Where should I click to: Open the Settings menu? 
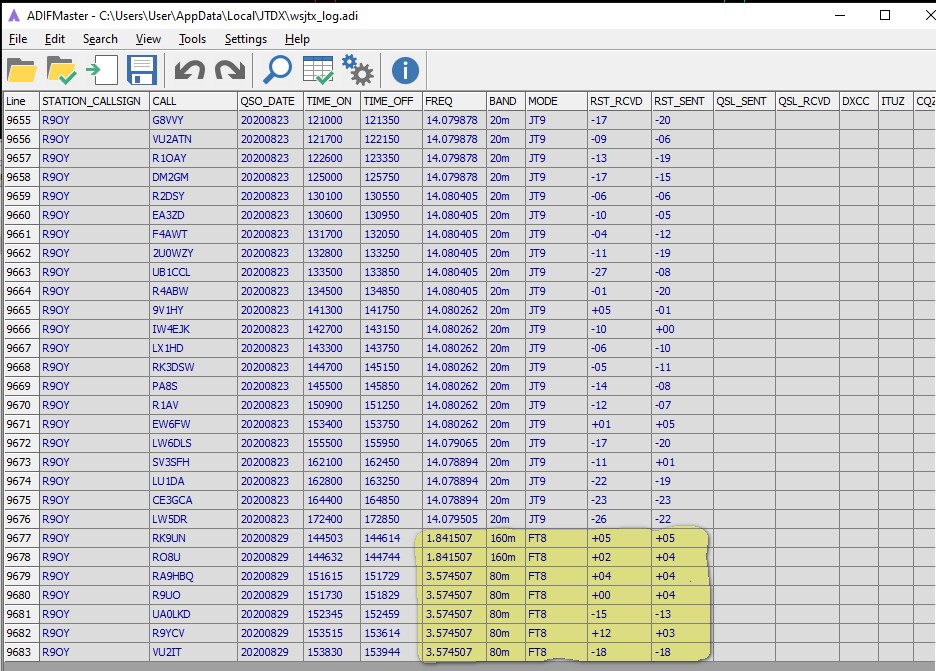click(x=245, y=39)
